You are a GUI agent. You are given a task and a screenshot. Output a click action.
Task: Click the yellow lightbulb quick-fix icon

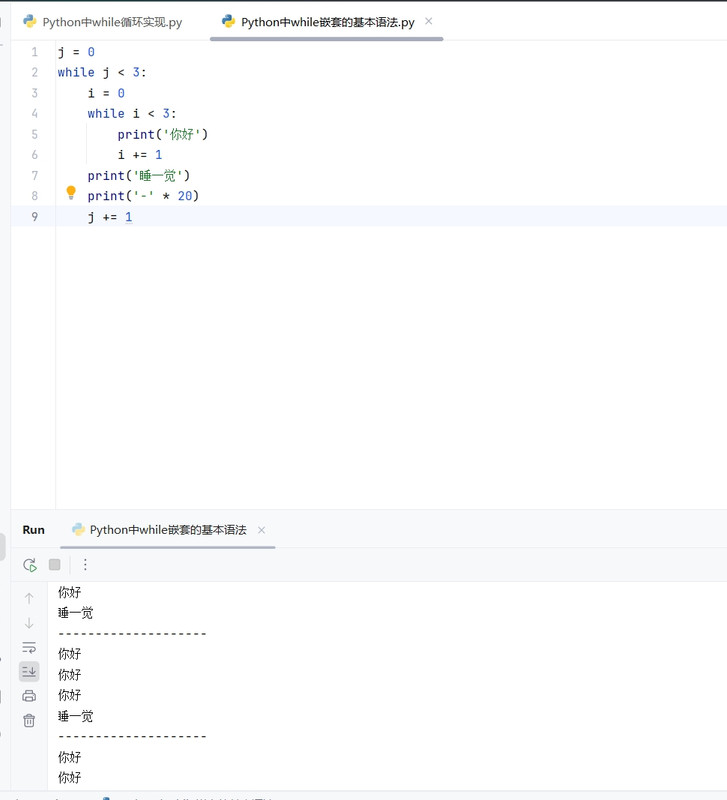click(x=71, y=192)
